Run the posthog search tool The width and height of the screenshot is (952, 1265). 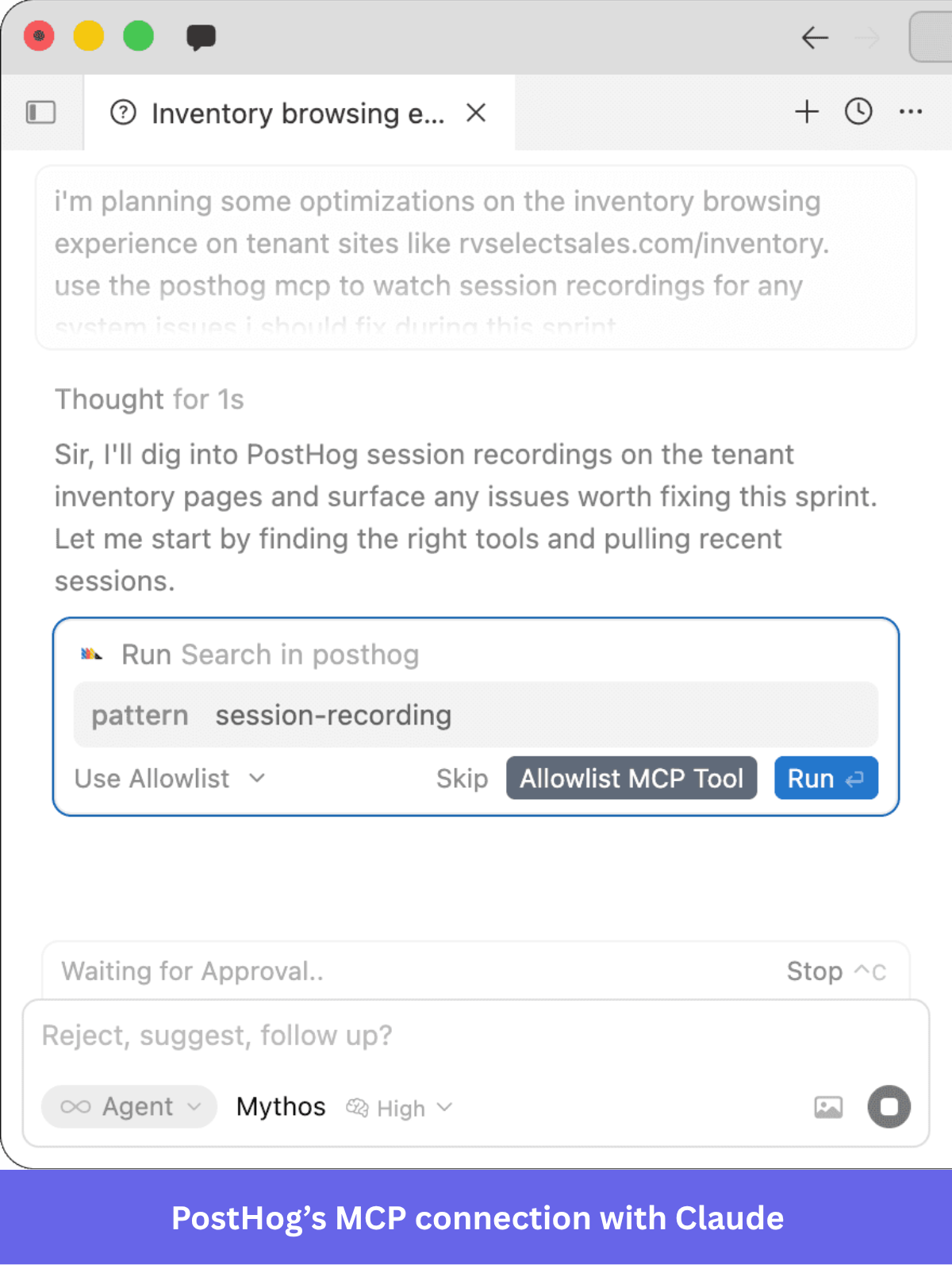point(826,778)
